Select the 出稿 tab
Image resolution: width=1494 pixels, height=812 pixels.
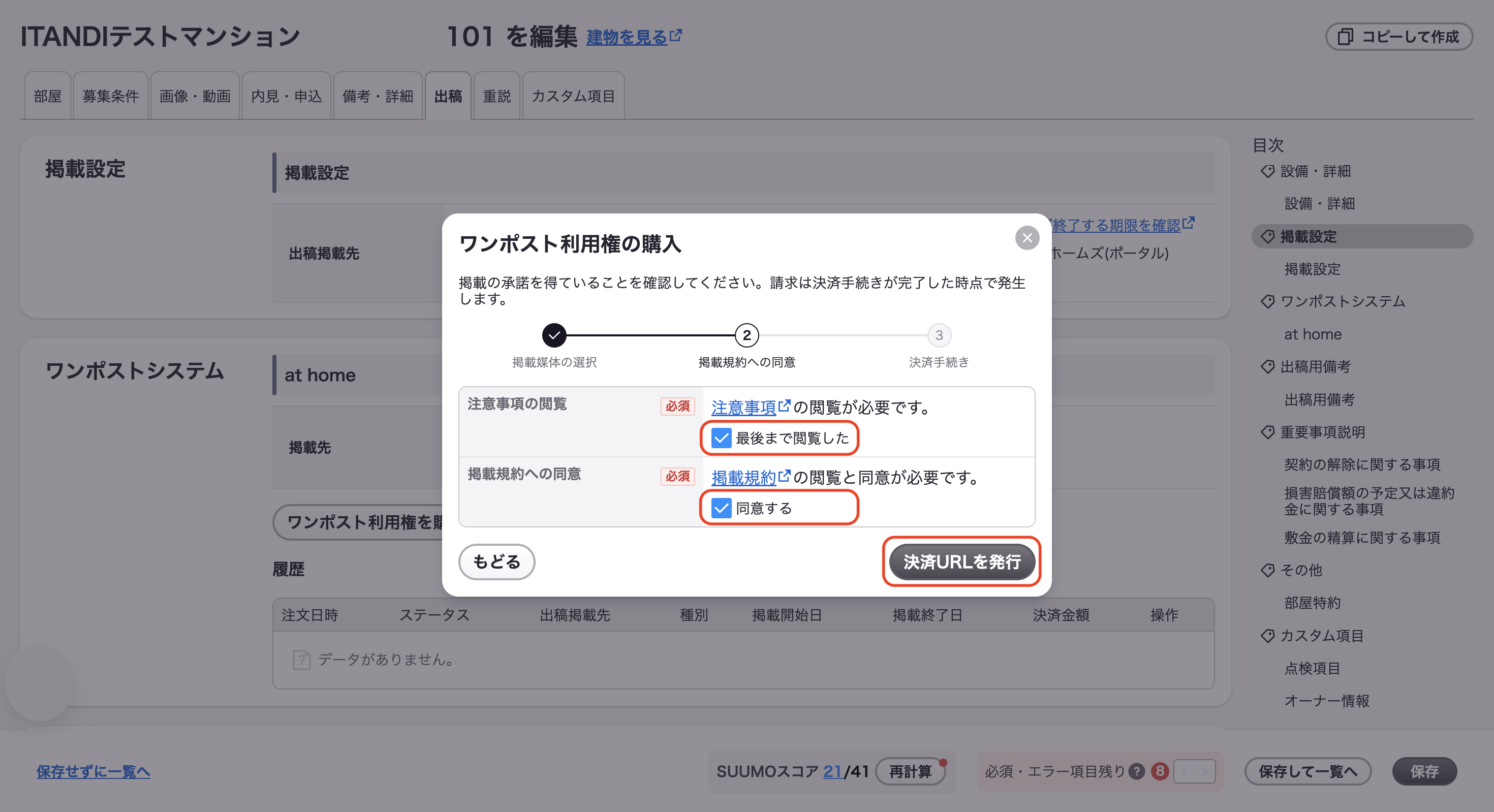coord(448,96)
